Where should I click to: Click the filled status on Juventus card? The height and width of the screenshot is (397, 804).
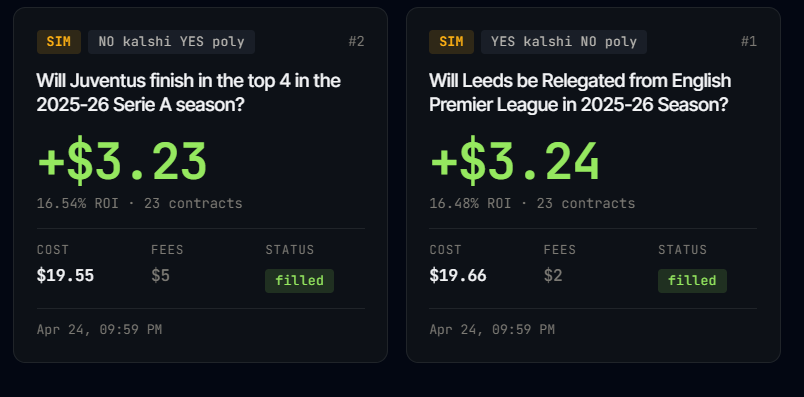[x=299, y=281]
